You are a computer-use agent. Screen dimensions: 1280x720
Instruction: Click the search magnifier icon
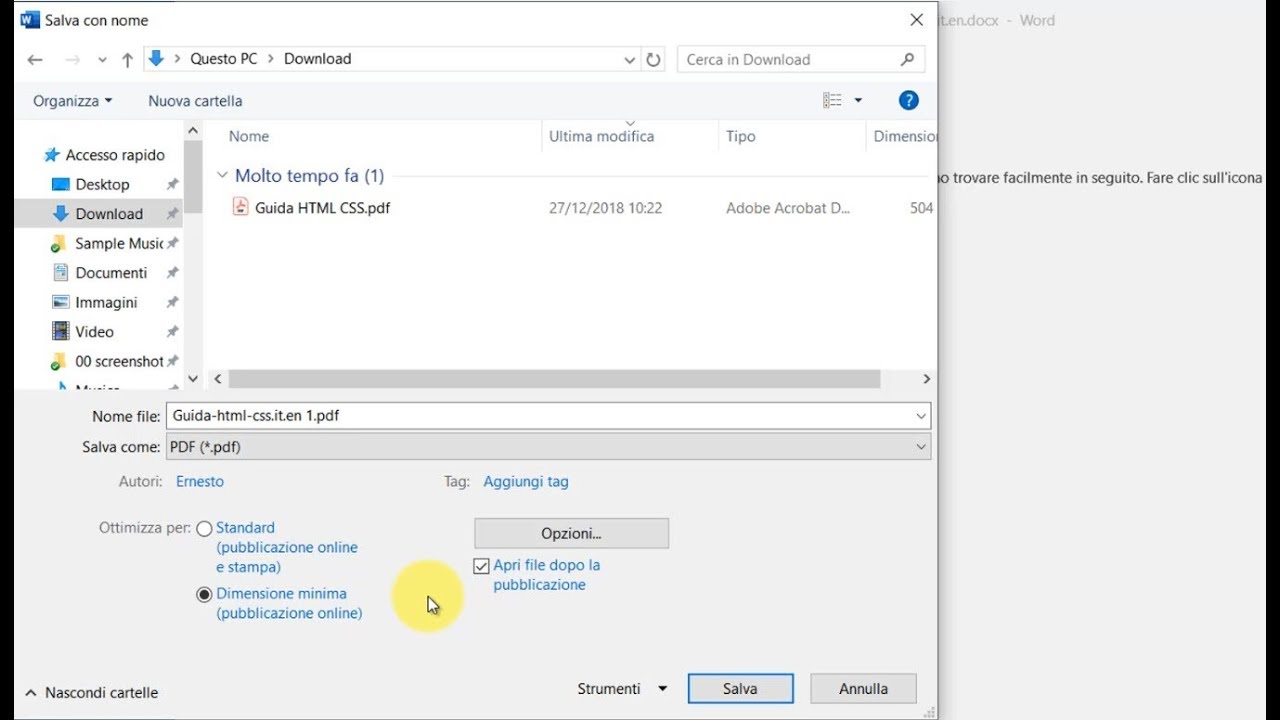click(x=907, y=60)
